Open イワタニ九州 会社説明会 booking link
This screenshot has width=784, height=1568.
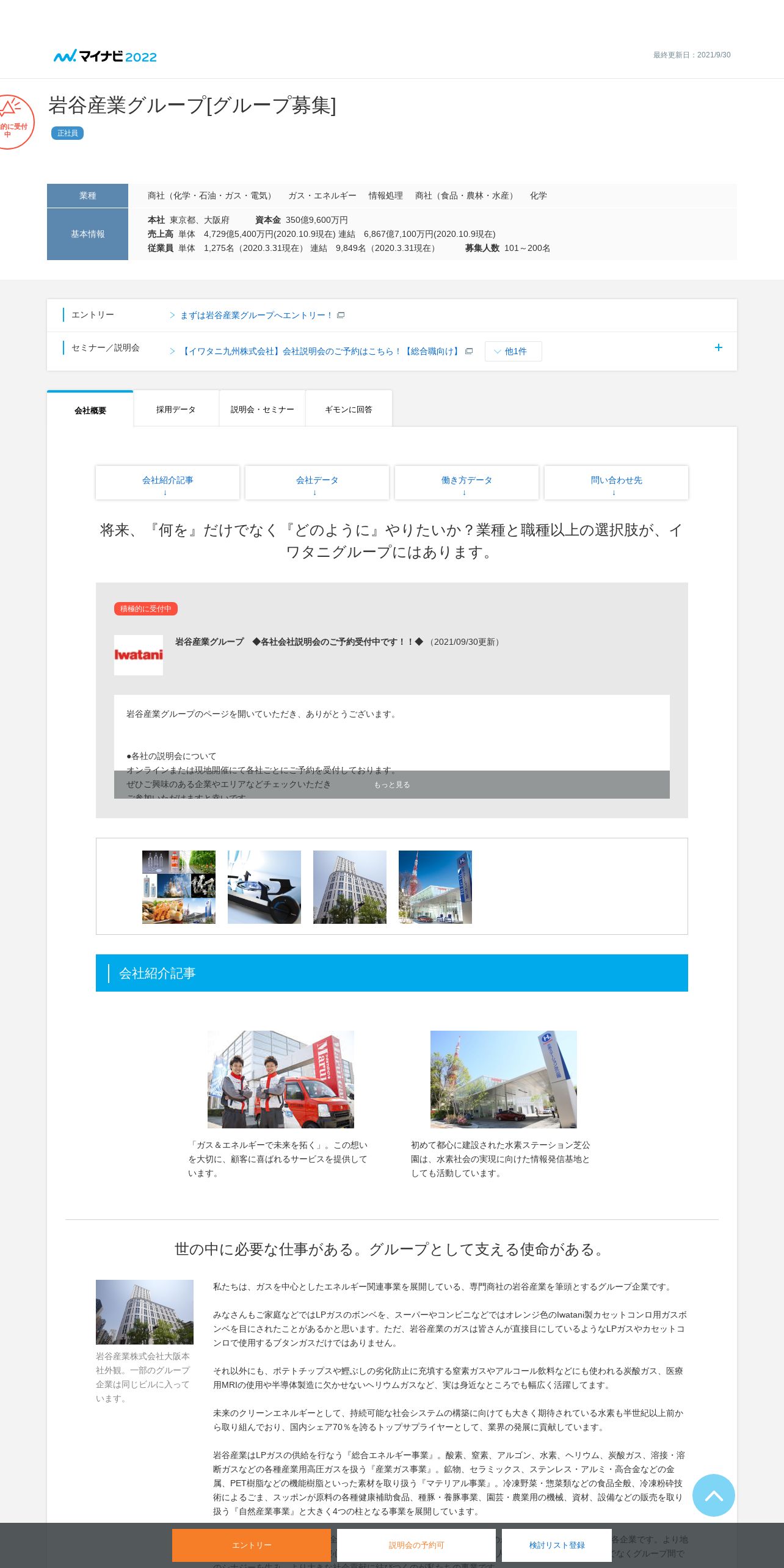click(x=321, y=352)
